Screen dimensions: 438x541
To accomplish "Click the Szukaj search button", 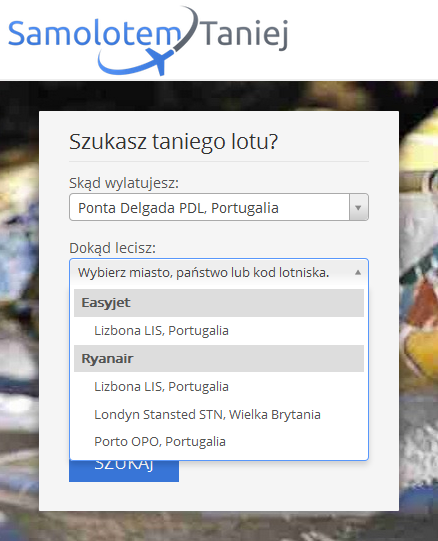I will pos(124,471).
